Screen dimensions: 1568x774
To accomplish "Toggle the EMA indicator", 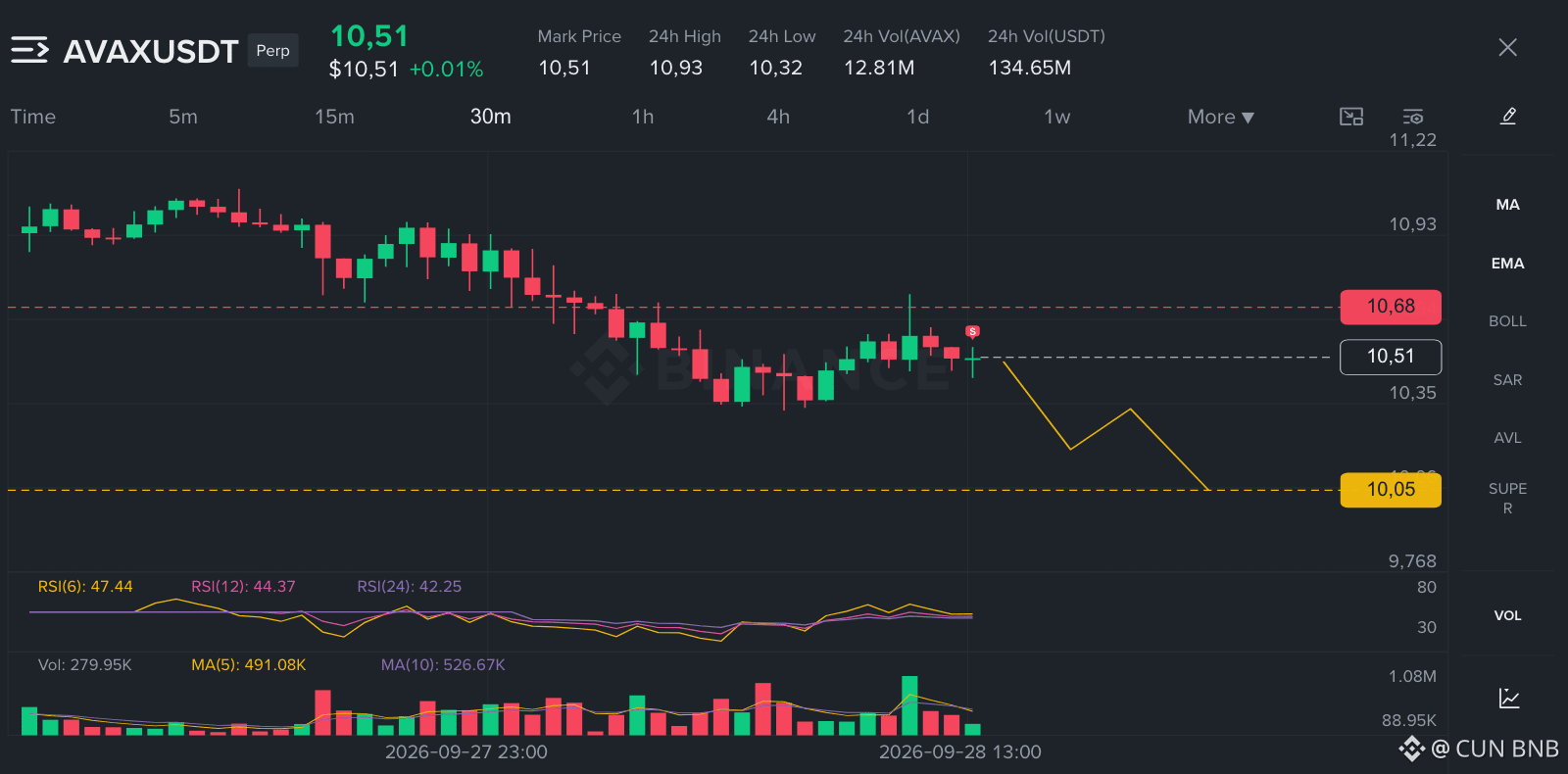I will click(1507, 264).
